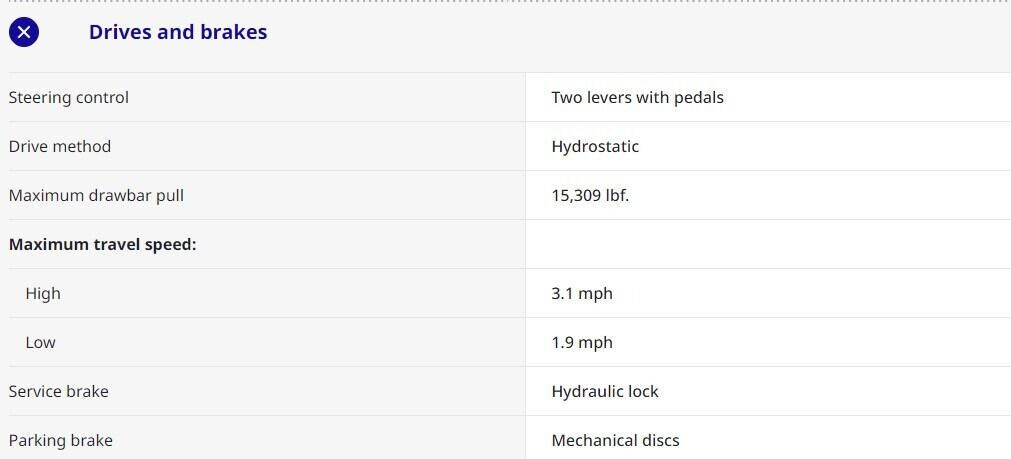Select the Service brake label

(59, 392)
